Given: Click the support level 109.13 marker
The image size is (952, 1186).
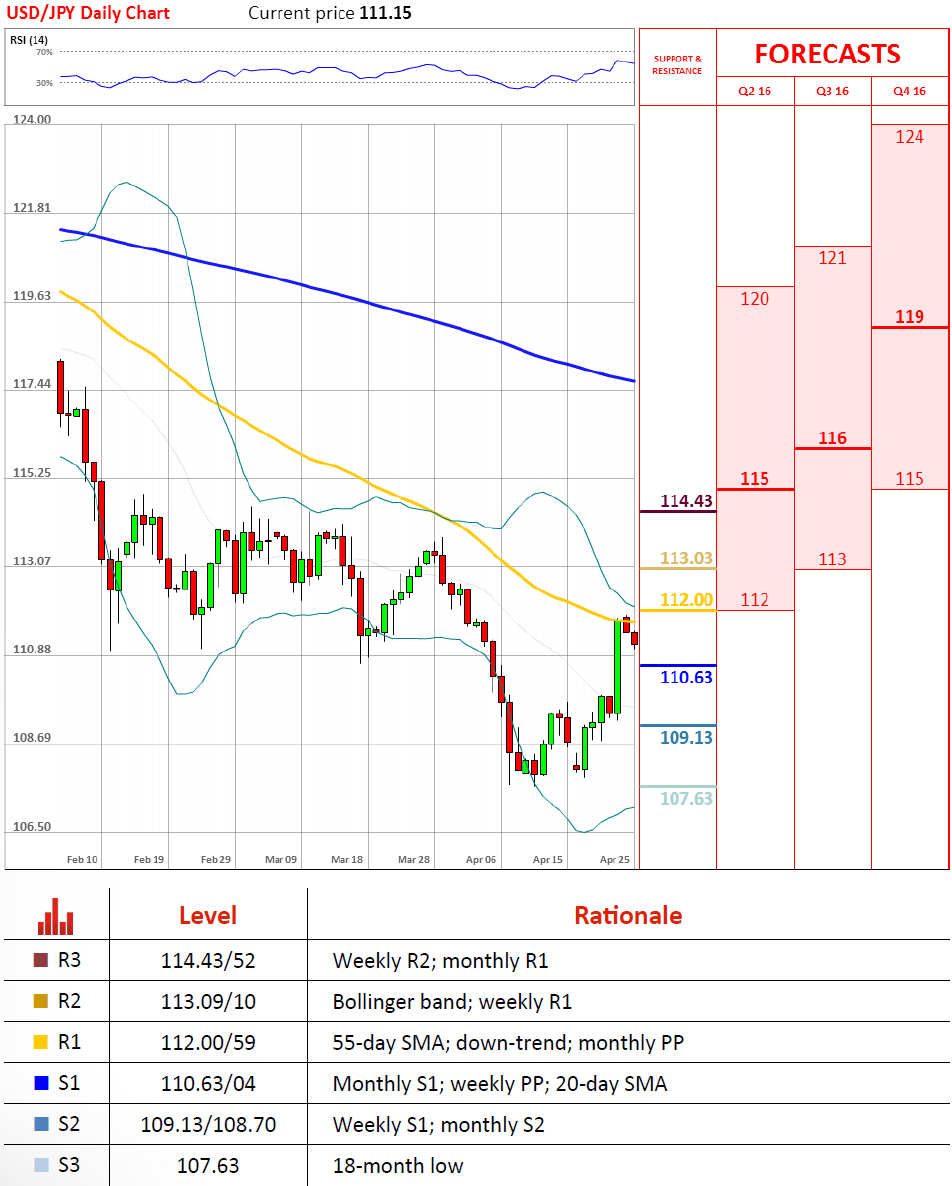Looking at the screenshot, I should 686,737.
